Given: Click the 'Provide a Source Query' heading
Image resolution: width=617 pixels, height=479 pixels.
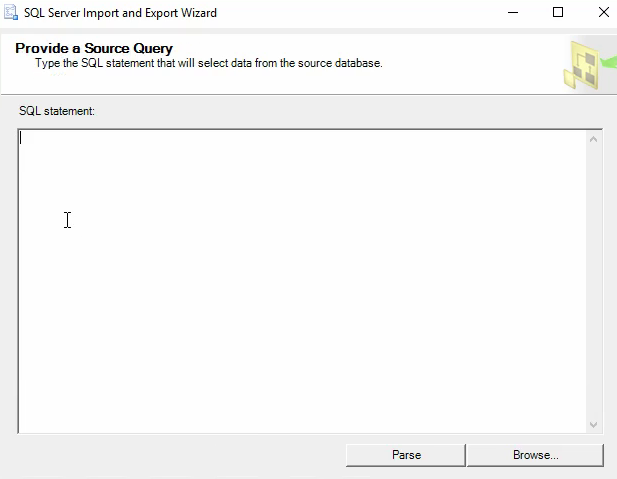Looking at the screenshot, I should click(94, 48).
